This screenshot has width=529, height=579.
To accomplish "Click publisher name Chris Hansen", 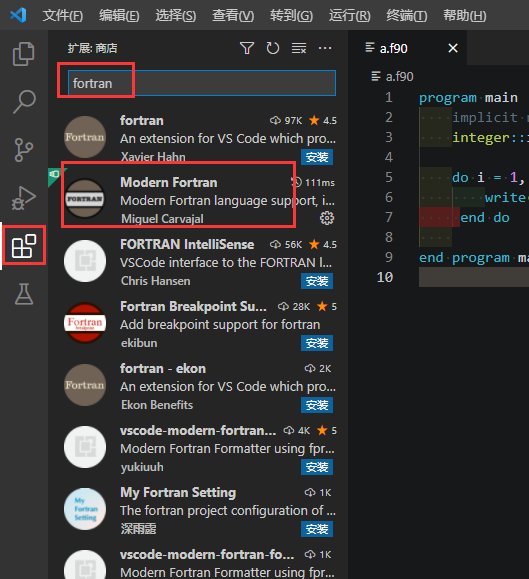I will (155, 281).
